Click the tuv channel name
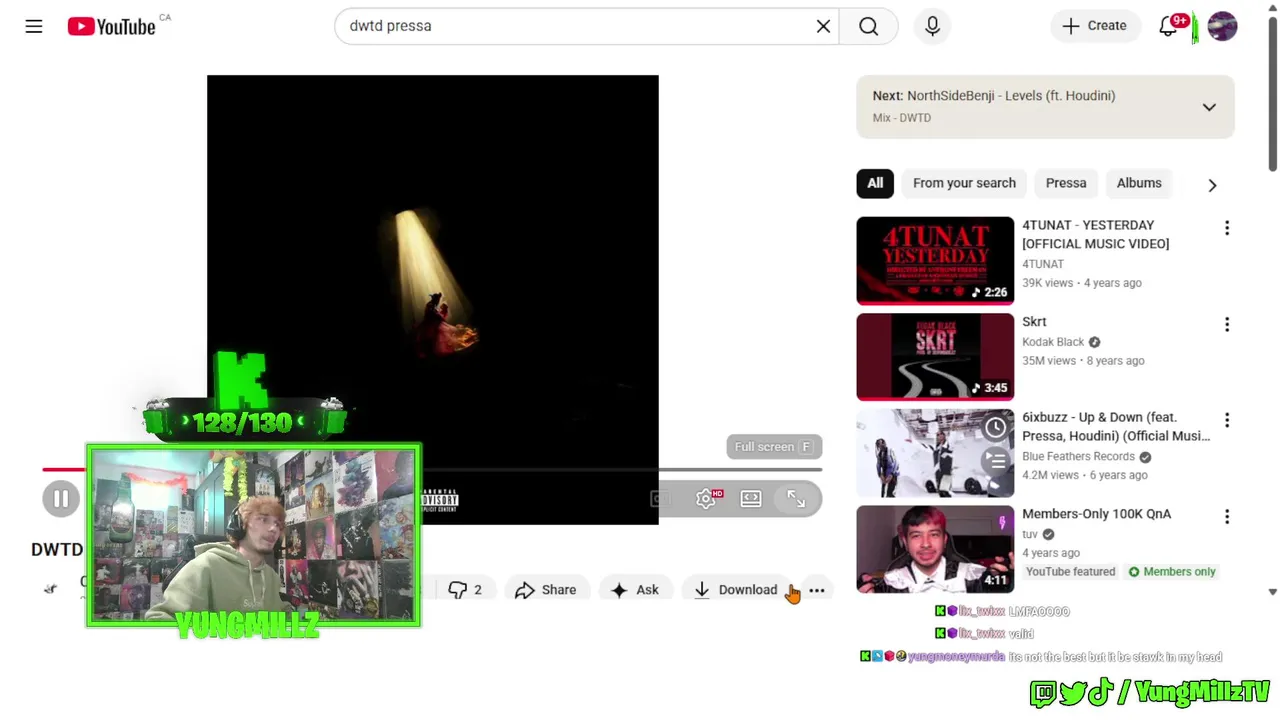This screenshot has width=1280, height=720. 1030,534
